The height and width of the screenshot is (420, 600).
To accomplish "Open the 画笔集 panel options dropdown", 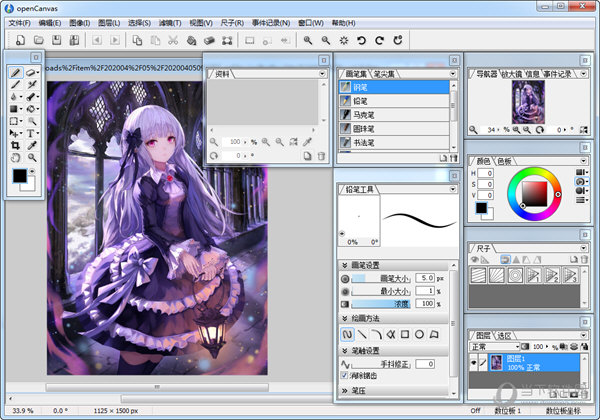I will click(x=453, y=74).
